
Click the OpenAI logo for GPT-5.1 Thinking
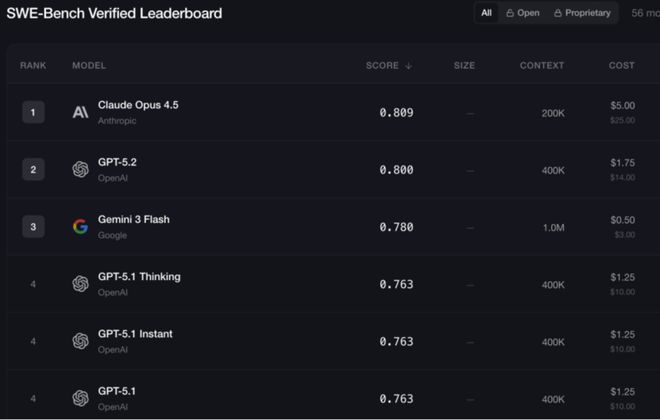pyautogui.click(x=81, y=284)
